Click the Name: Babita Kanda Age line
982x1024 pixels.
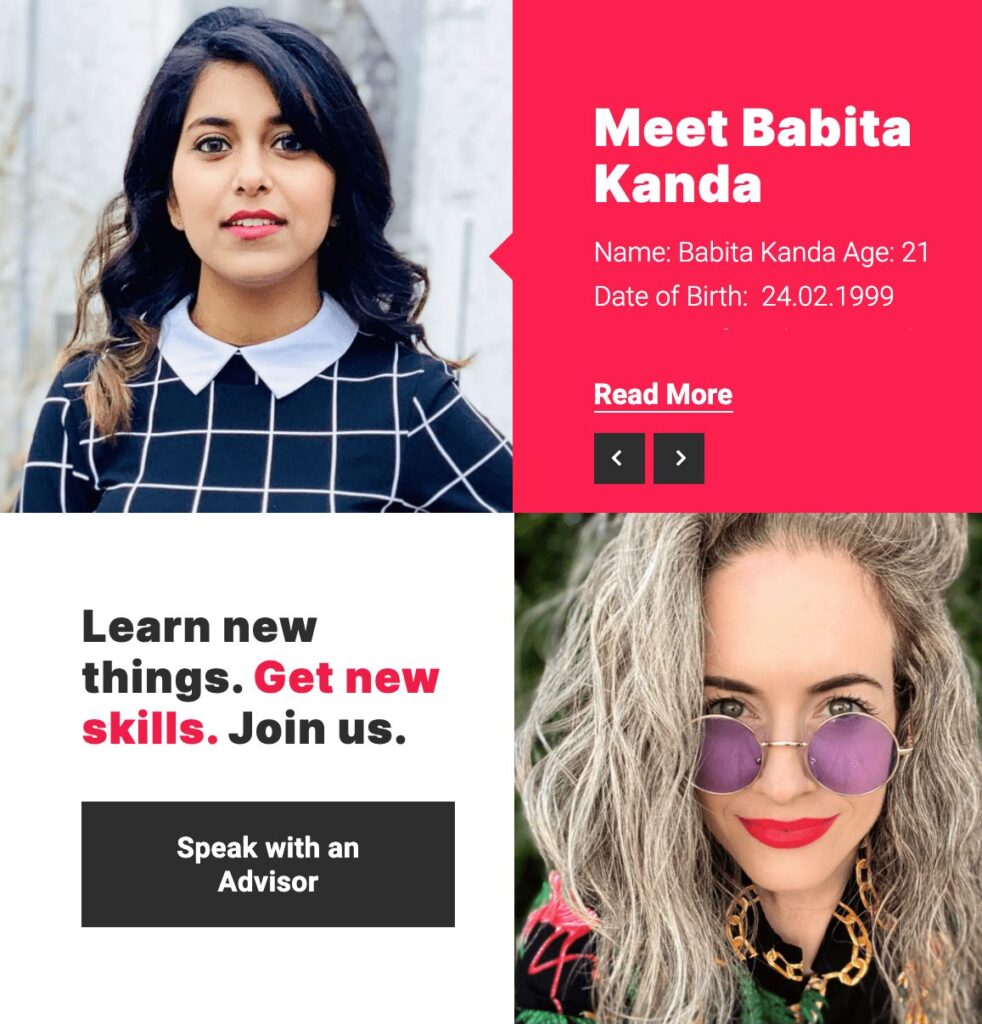[761, 252]
